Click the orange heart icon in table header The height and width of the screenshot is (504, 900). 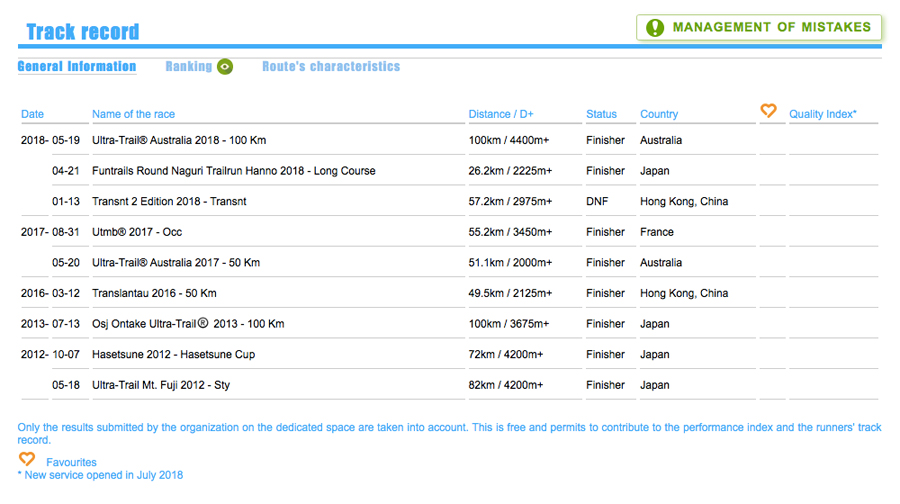(x=768, y=111)
